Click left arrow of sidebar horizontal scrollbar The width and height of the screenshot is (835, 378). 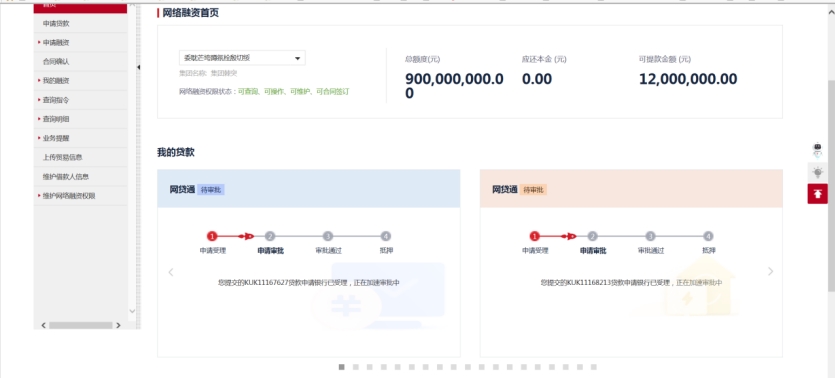44,325
